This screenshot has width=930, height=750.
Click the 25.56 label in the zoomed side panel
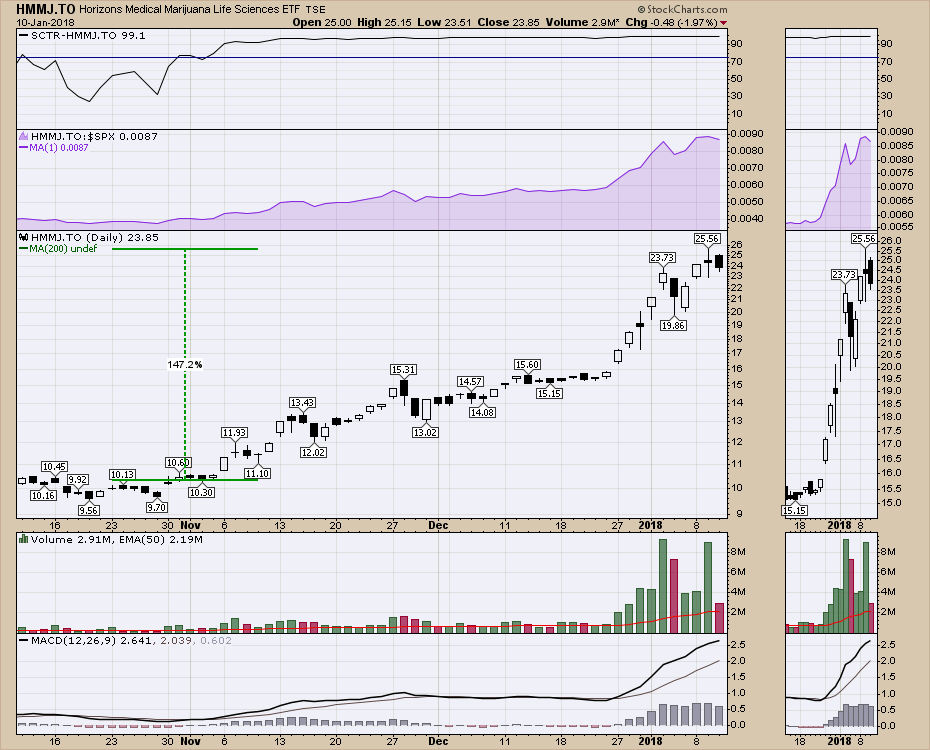pyautogui.click(x=864, y=239)
